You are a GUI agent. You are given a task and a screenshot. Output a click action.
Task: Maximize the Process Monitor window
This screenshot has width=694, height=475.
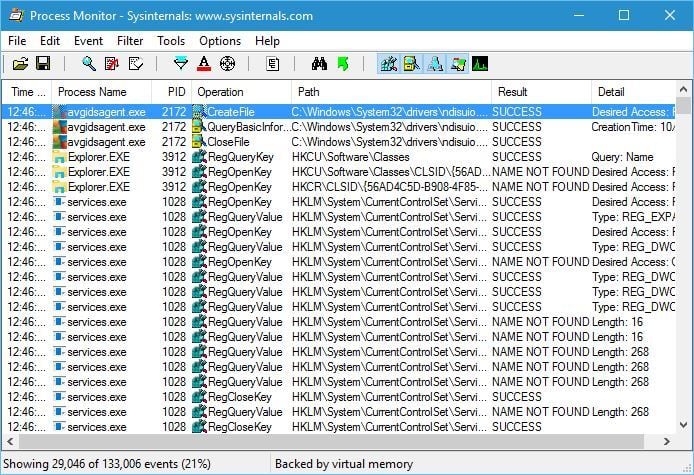[x=624, y=15]
